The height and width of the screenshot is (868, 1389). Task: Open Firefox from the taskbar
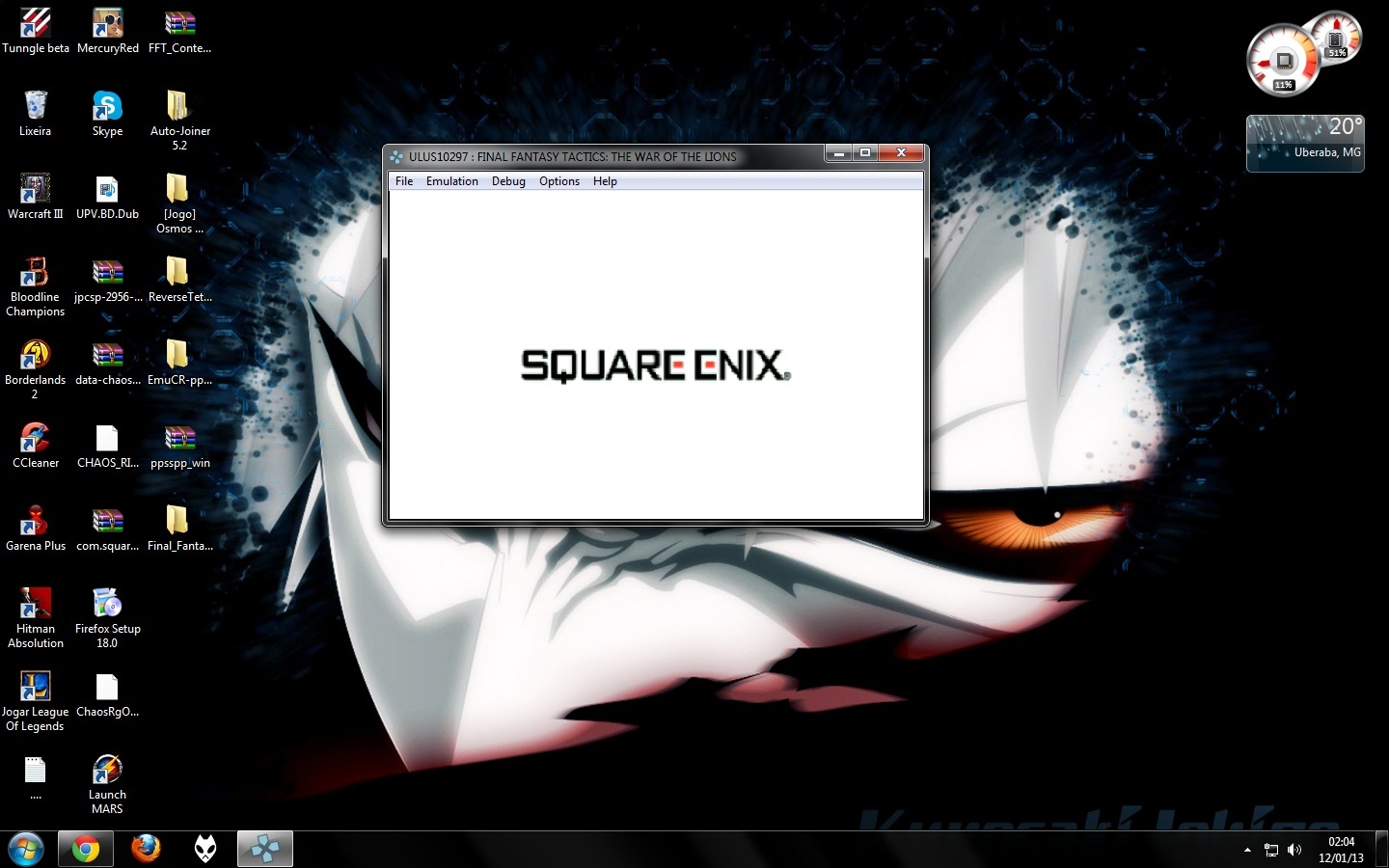[x=146, y=849]
